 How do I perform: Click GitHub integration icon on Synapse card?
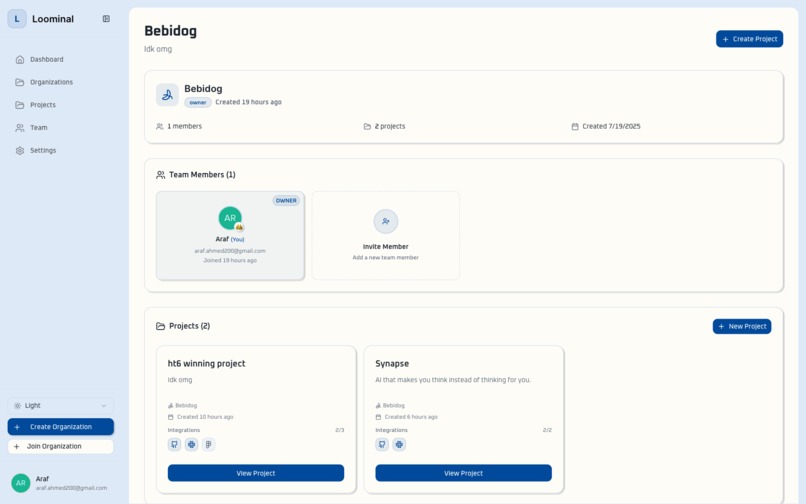click(x=382, y=445)
